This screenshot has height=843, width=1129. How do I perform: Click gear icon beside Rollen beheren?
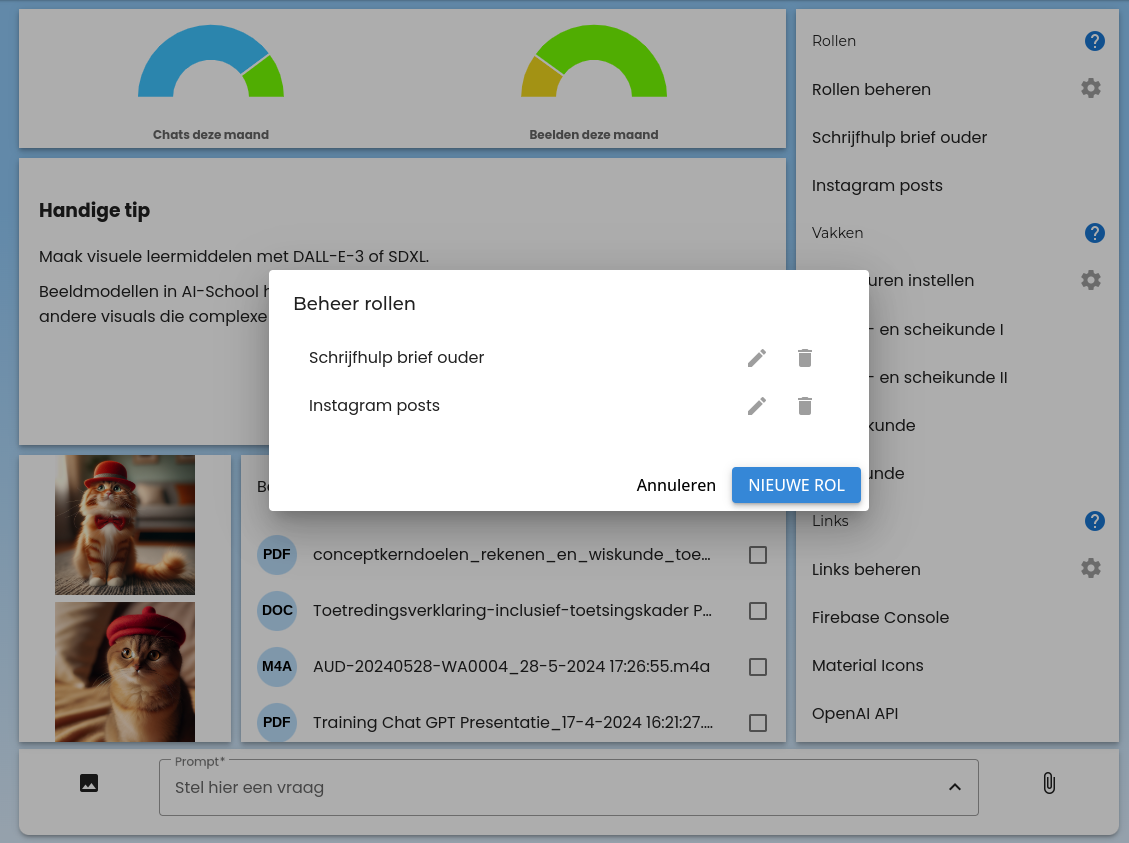pyautogui.click(x=1091, y=89)
